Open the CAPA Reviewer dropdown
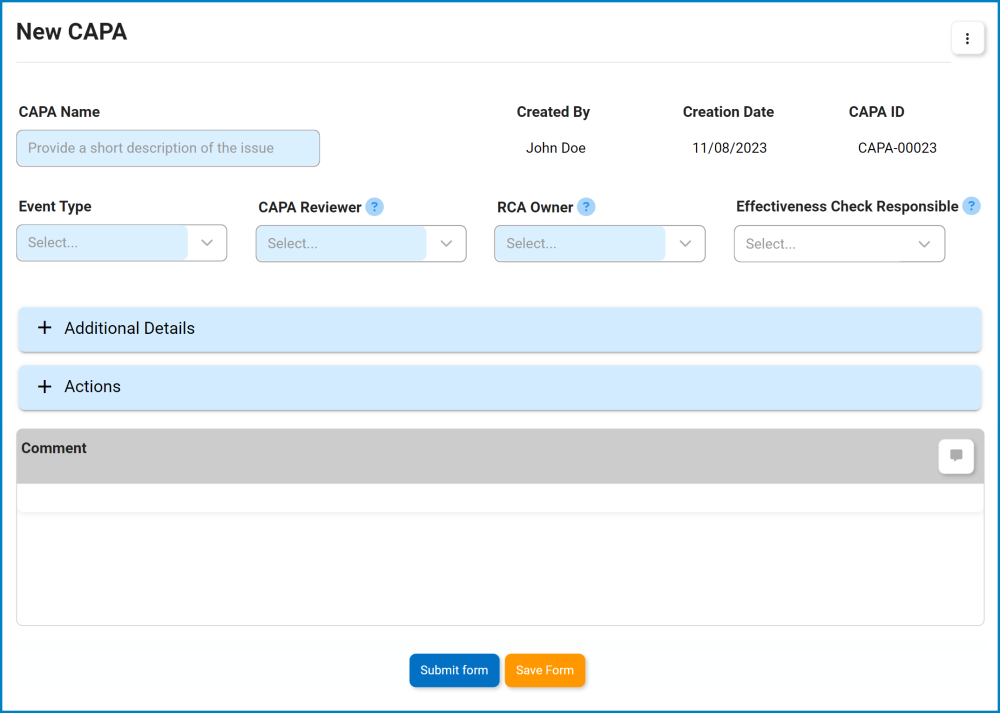The height and width of the screenshot is (713, 1000). point(361,244)
